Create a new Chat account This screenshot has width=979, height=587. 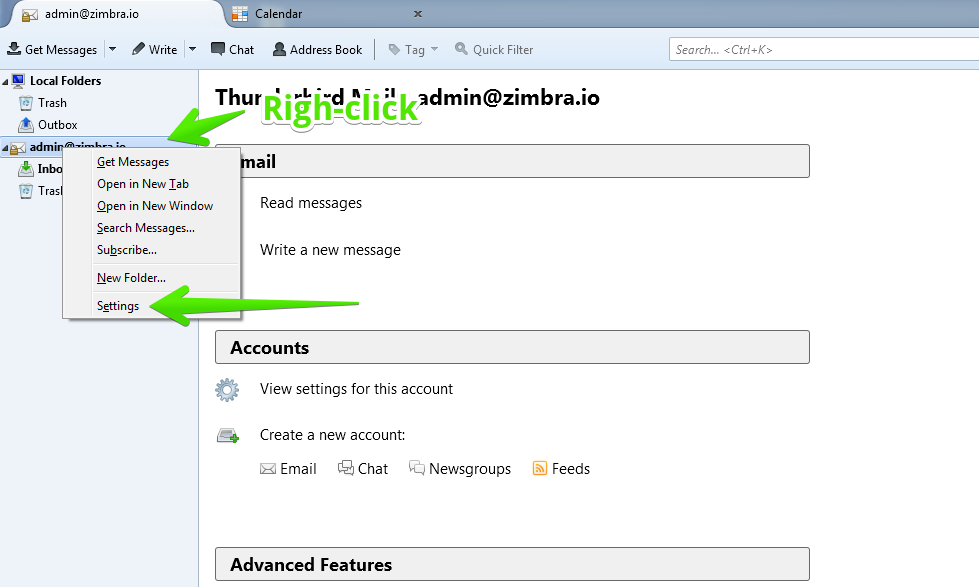[x=363, y=469]
